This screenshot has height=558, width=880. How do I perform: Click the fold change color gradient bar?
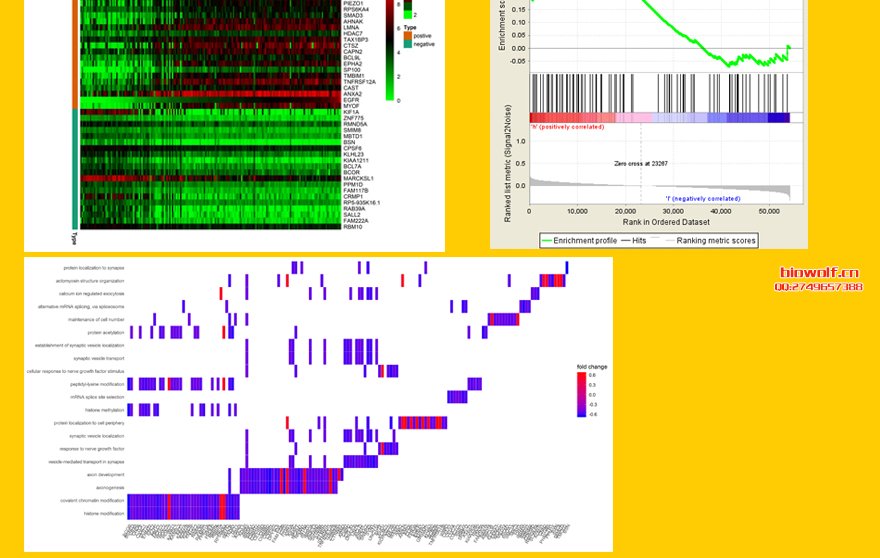[x=581, y=395]
